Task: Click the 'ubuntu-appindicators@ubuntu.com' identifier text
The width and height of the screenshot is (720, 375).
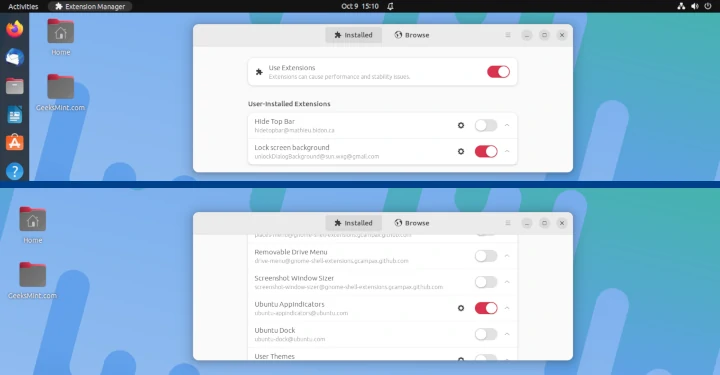Action: [x=301, y=313]
